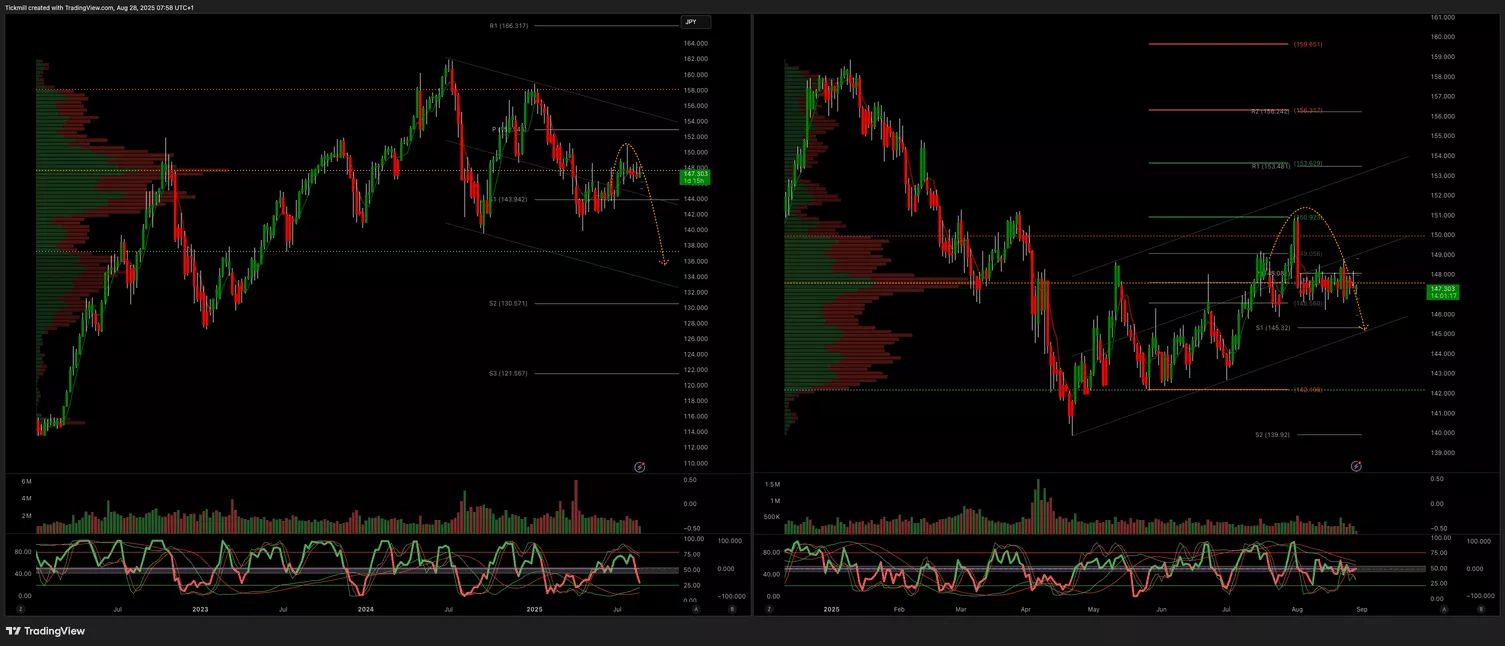Select the R1 (166.317) pivot label

[x=509, y=25]
